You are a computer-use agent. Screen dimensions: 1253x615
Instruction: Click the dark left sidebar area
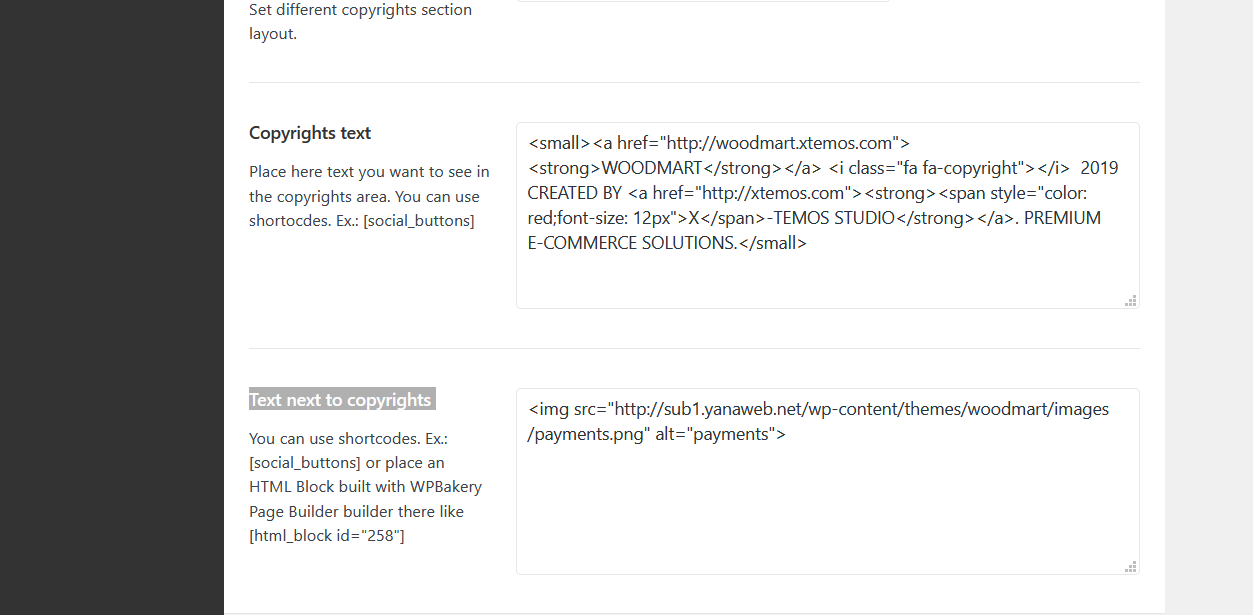pyautogui.click(x=110, y=300)
